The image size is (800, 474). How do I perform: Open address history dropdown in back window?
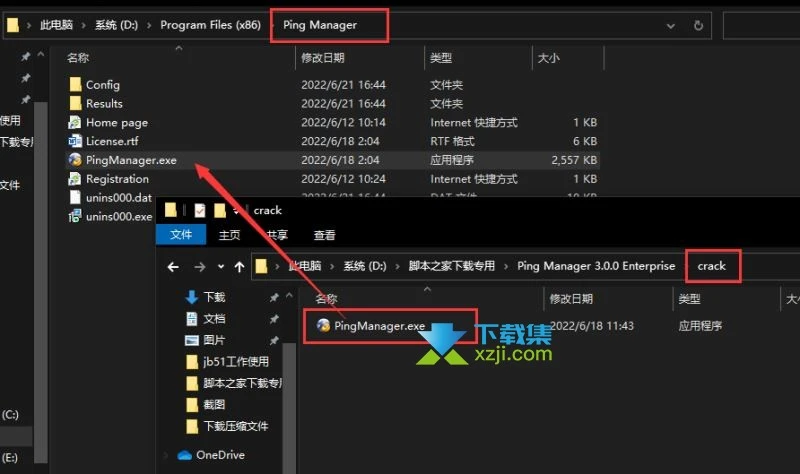tap(671, 26)
